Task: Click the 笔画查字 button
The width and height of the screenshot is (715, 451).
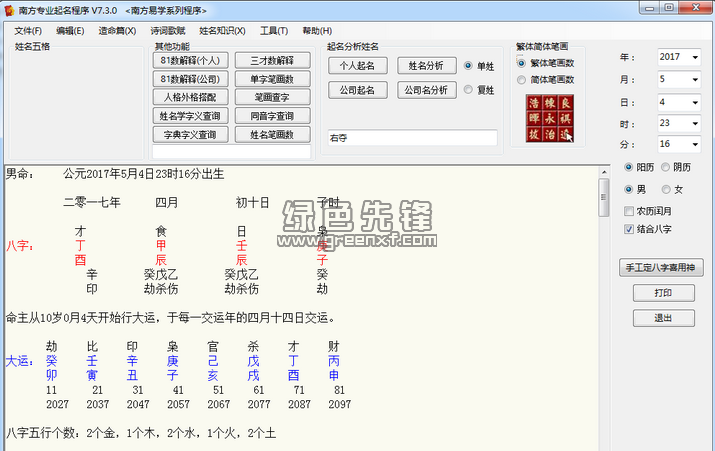Action: point(273,98)
